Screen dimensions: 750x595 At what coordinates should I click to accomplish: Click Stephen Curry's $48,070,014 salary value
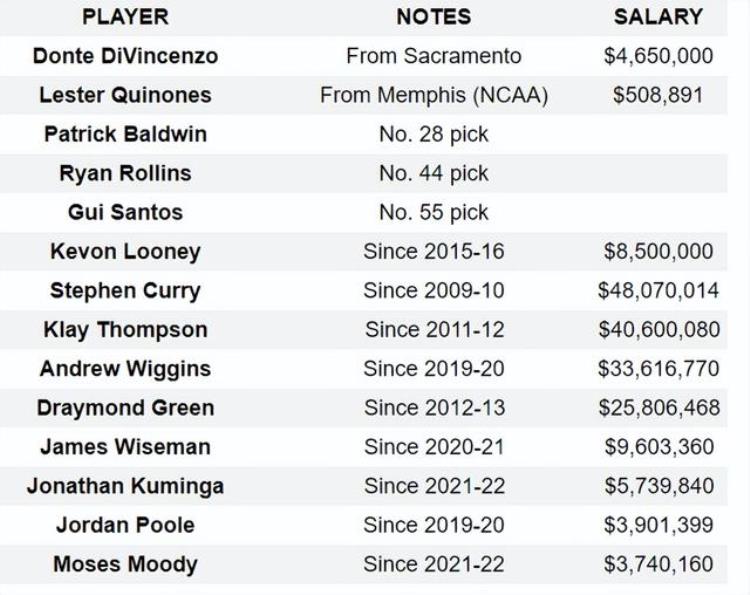tap(658, 291)
